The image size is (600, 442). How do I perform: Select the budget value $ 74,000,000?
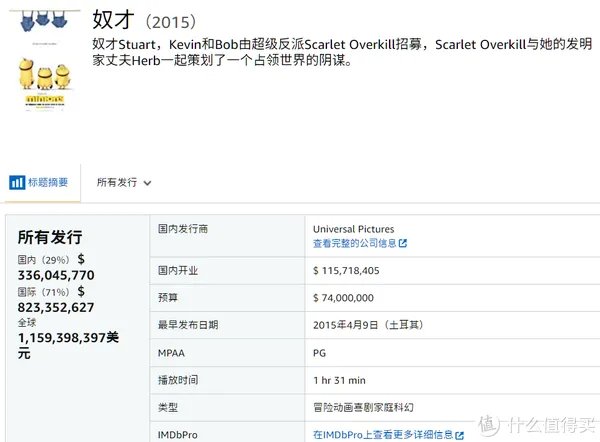point(343,298)
